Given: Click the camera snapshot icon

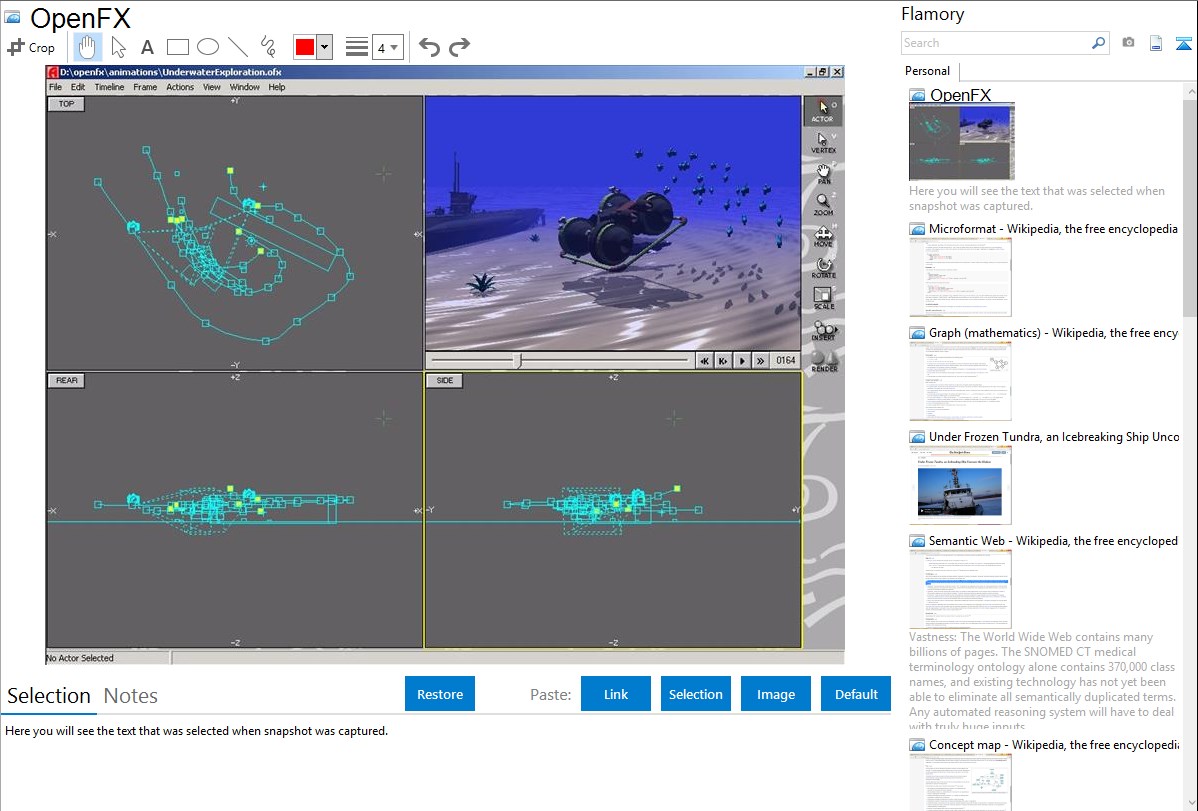Looking at the screenshot, I should [x=1128, y=43].
